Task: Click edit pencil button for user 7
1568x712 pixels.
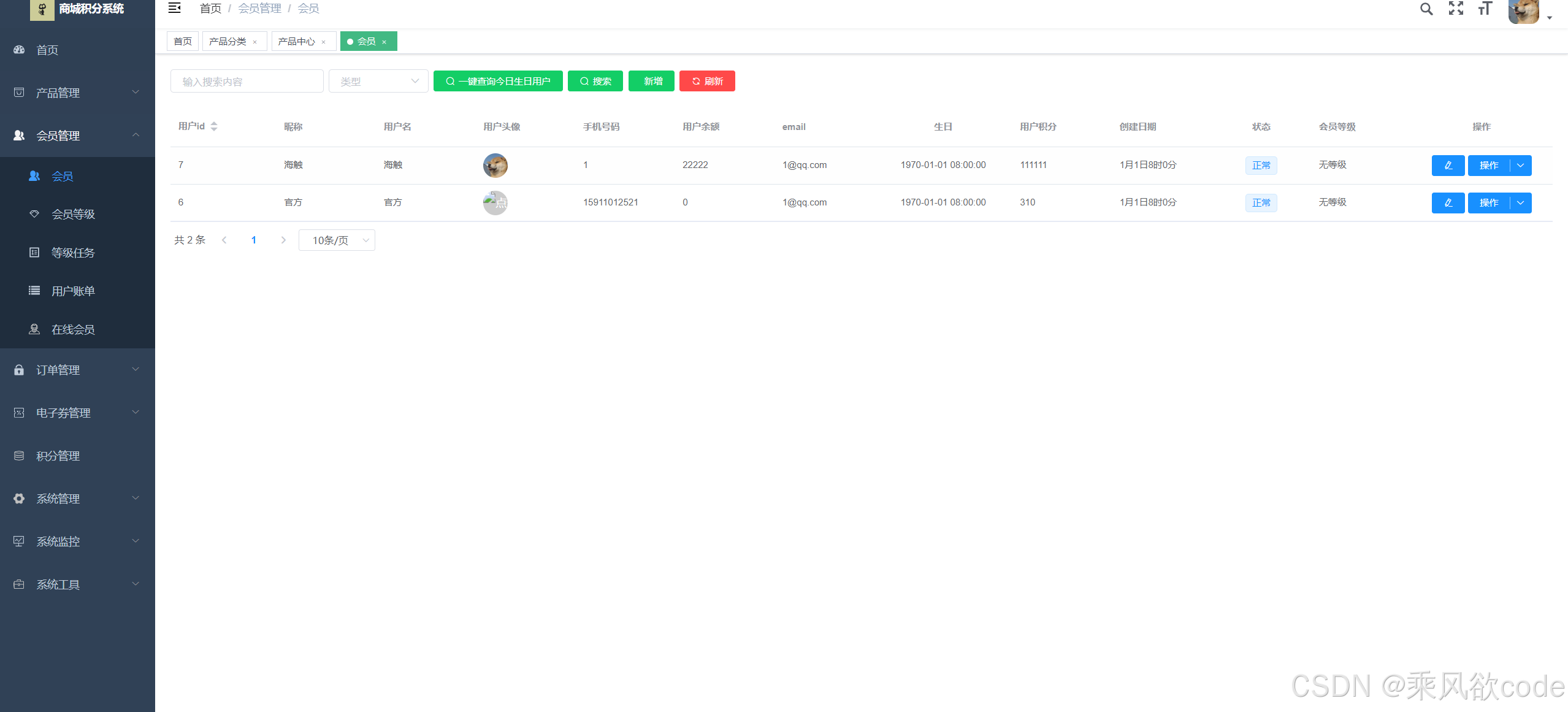Action: [x=1448, y=166]
